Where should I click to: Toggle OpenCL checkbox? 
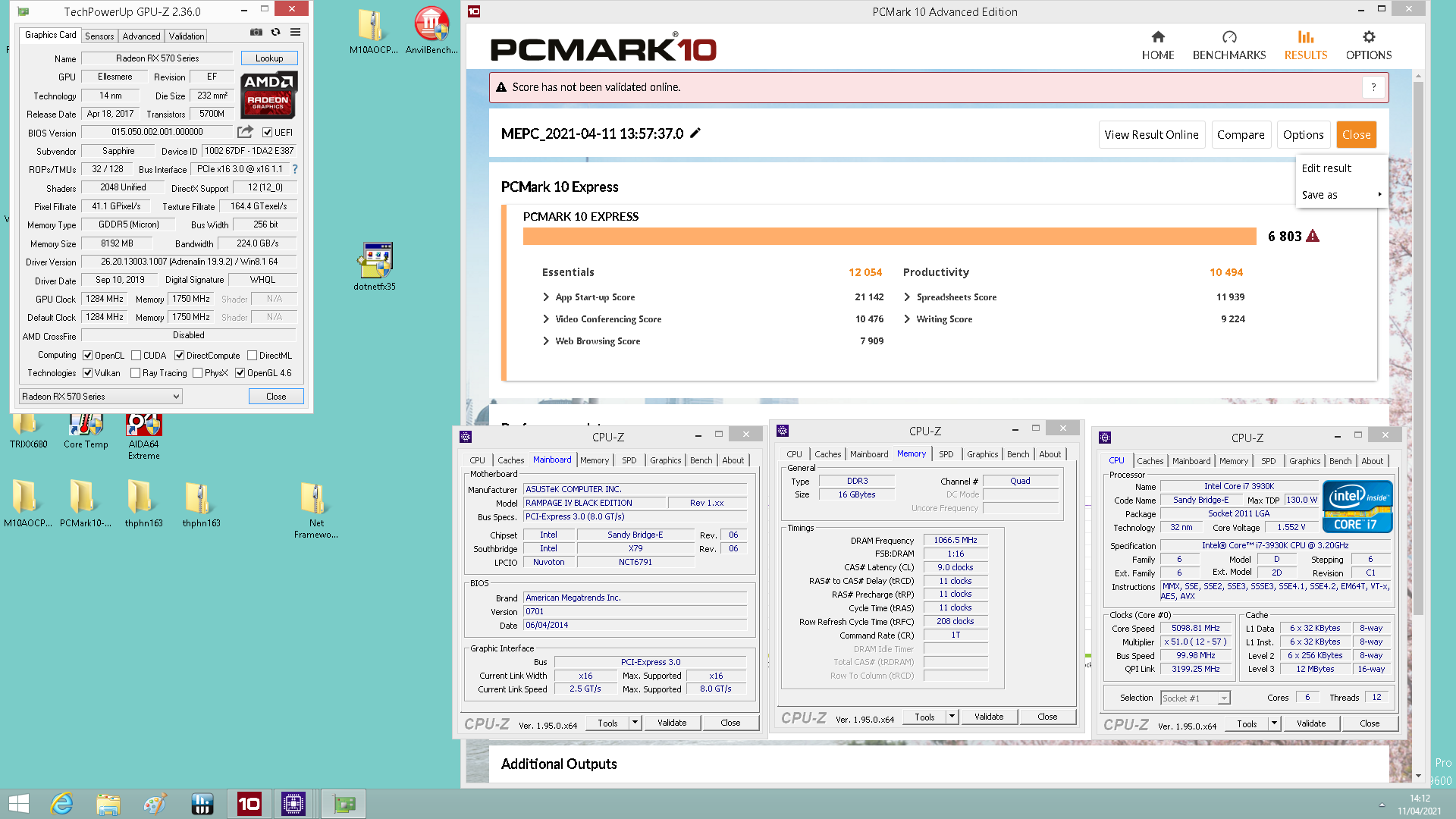point(88,356)
